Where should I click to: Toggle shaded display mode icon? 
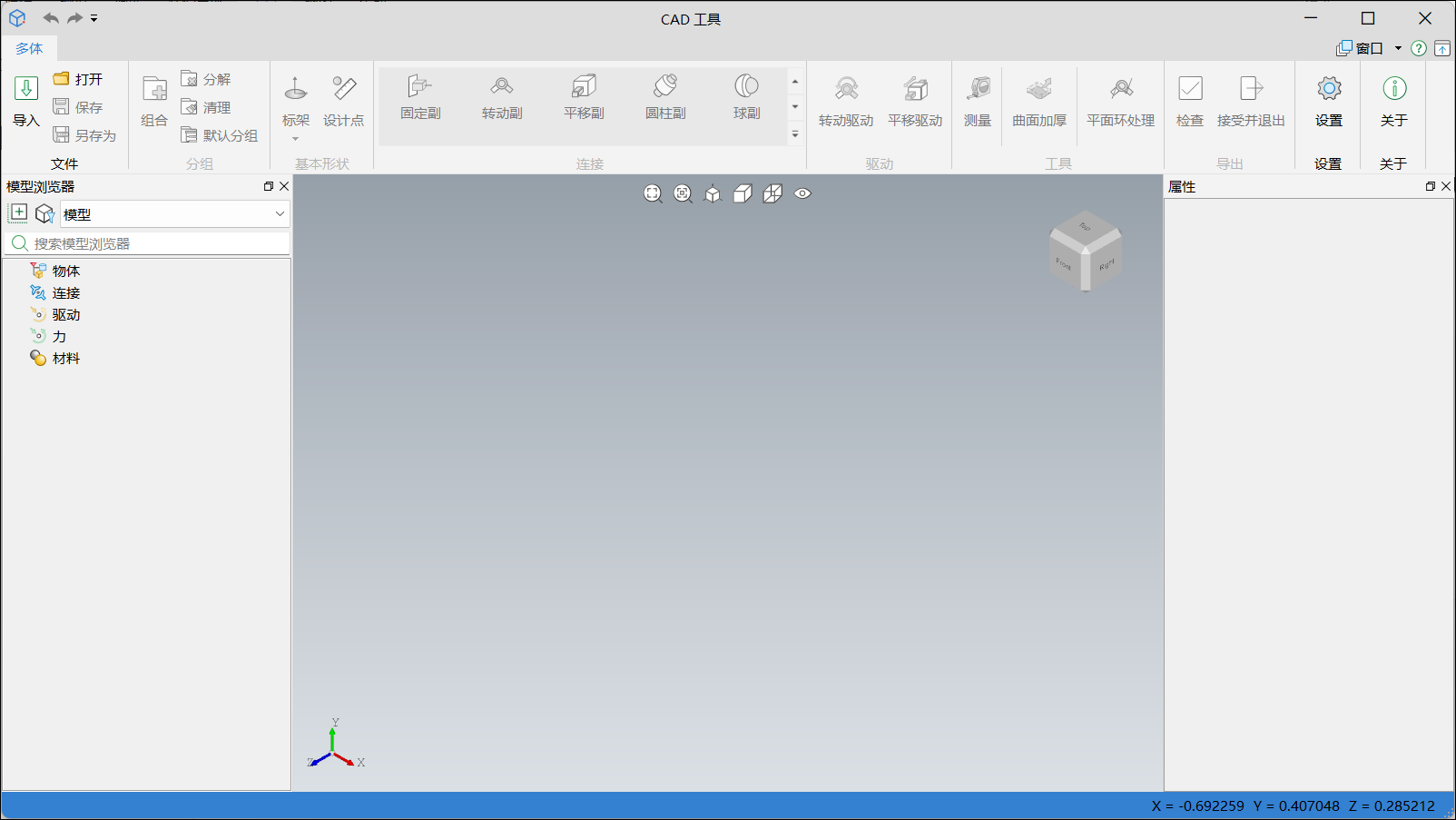[x=743, y=193]
